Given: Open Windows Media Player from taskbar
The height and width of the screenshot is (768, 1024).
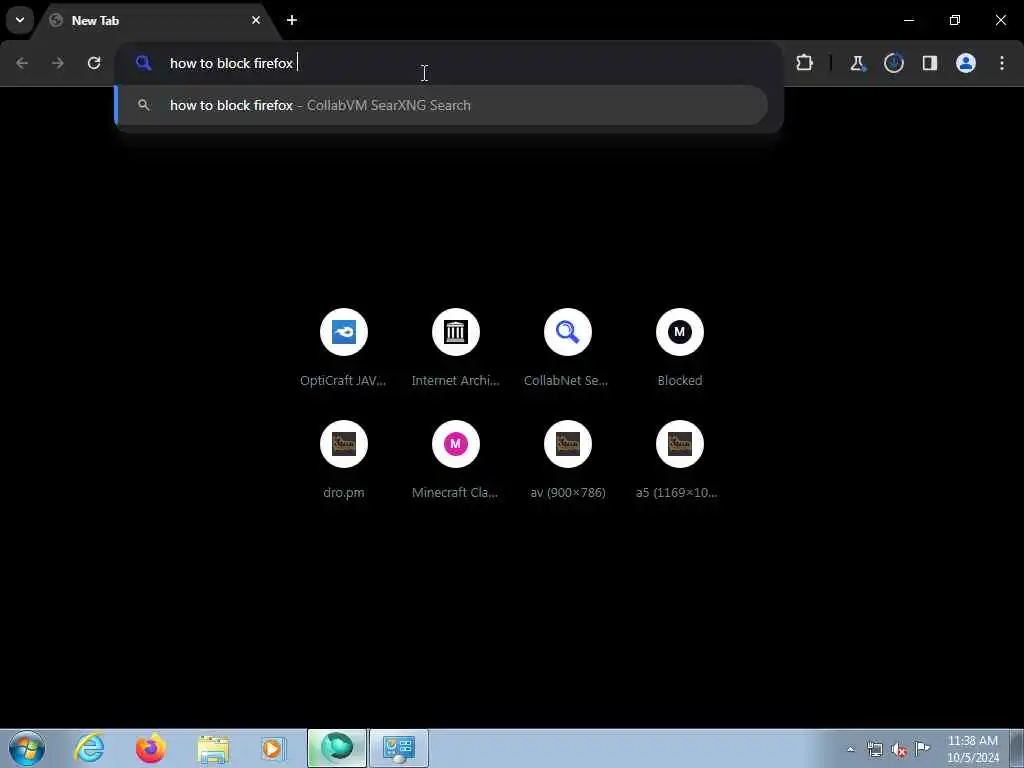Looking at the screenshot, I should [274, 748].
